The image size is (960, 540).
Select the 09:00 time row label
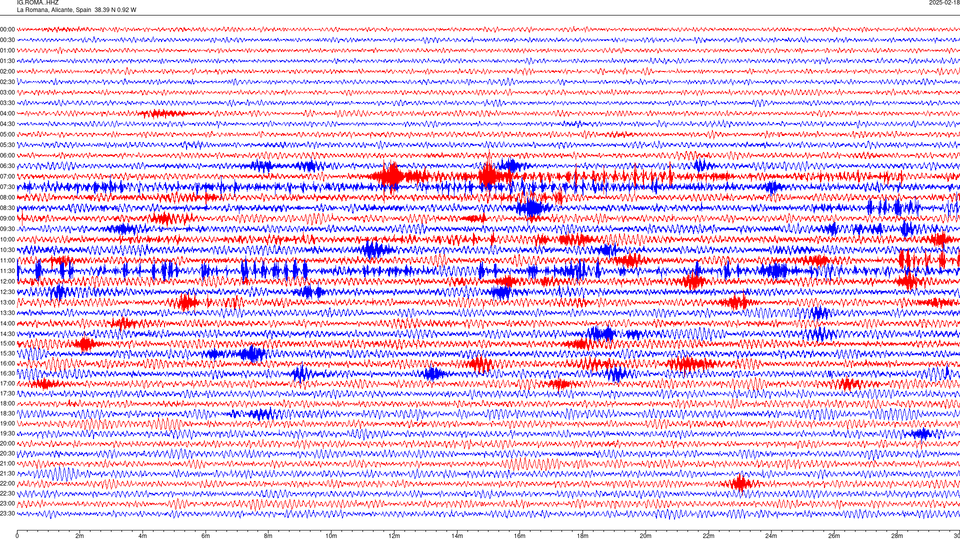7,218
